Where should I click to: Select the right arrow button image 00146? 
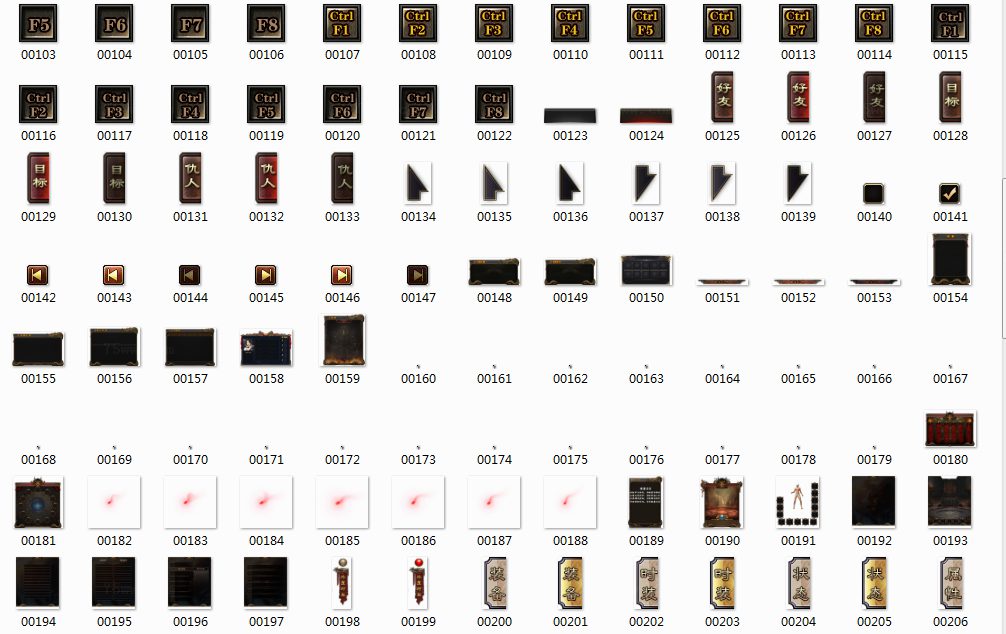pyautogui.click(x=342, y=274)
